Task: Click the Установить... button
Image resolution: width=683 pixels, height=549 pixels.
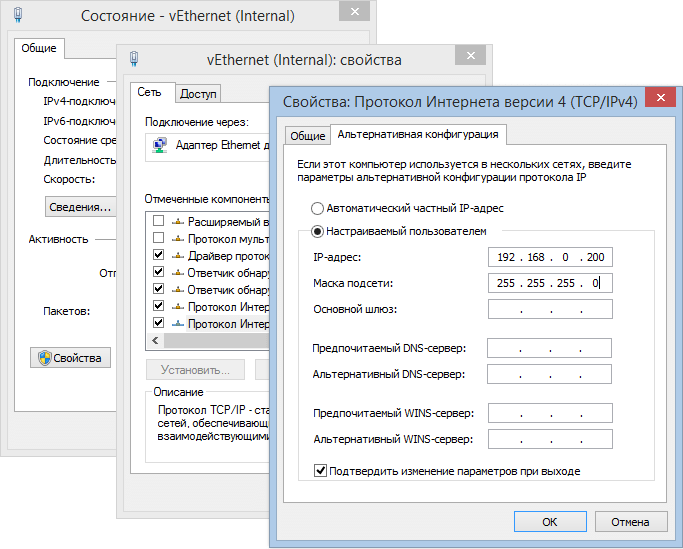Action: pos(195,370)
